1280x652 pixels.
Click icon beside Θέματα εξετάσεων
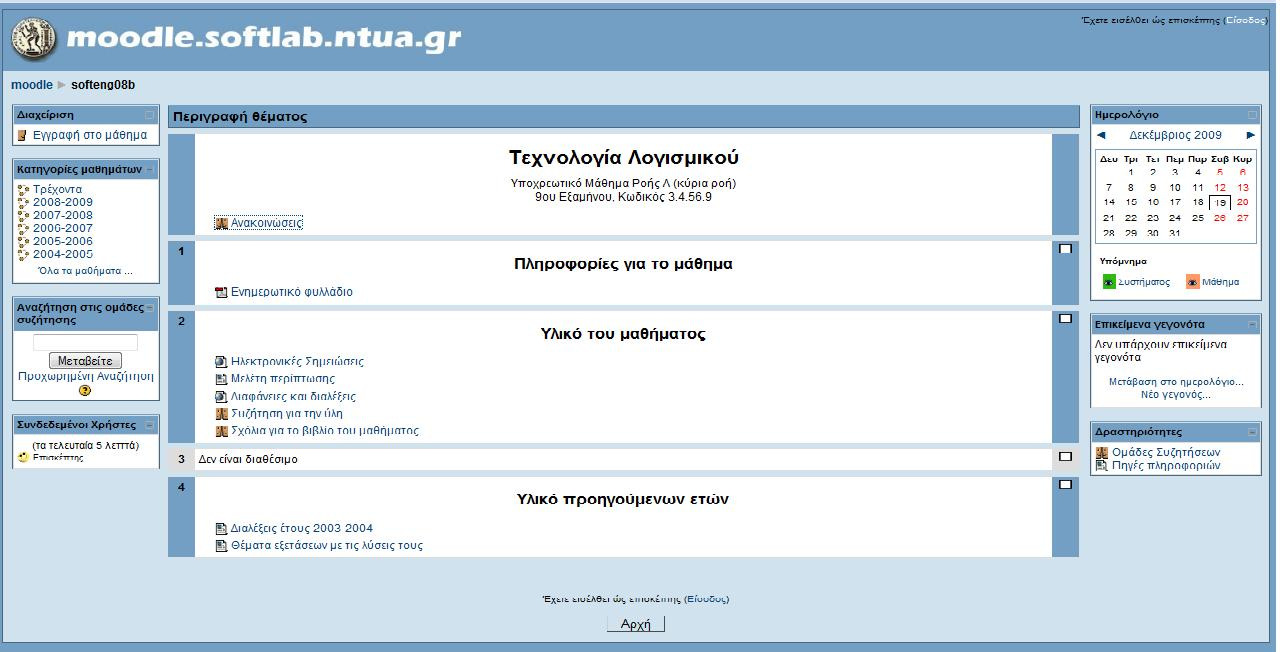[222, 546]
